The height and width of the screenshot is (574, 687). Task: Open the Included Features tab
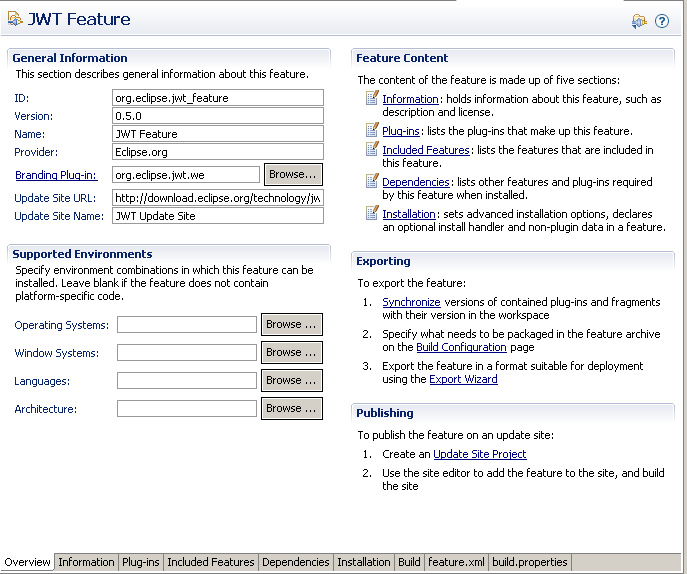pyautogui.click(x=211, y=562)
